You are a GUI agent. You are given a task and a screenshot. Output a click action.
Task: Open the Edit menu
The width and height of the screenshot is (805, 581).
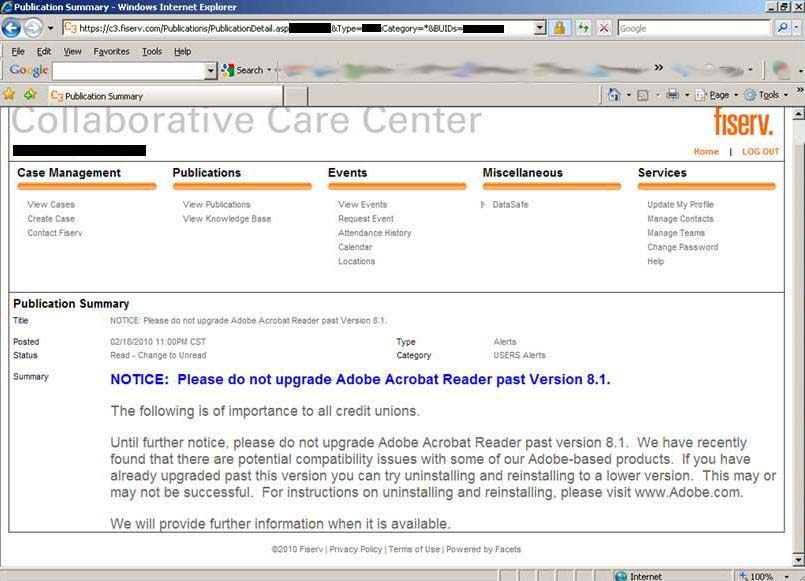[x=44, y=51]
